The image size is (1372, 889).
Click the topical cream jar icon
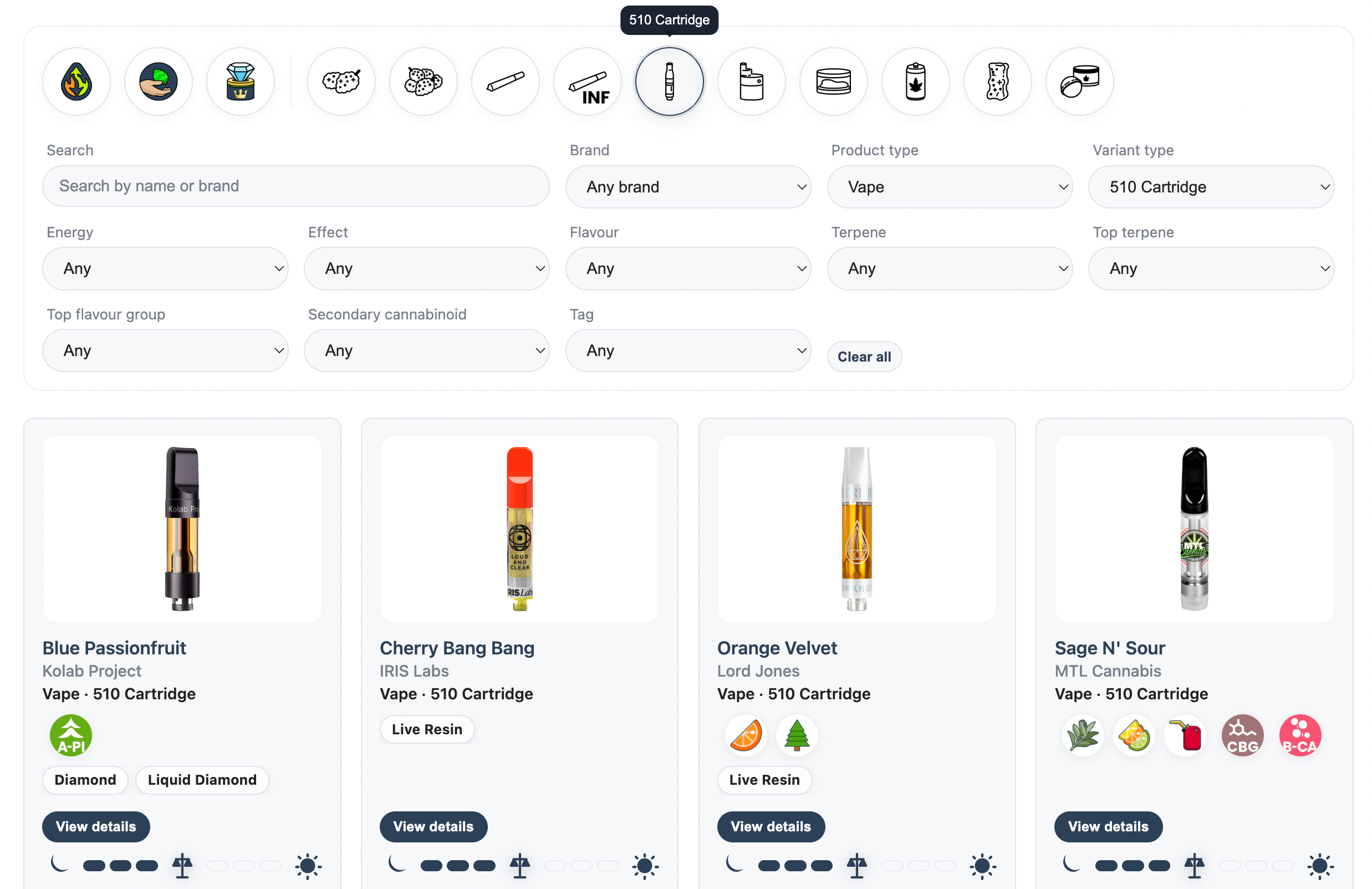click(1079, 82)
